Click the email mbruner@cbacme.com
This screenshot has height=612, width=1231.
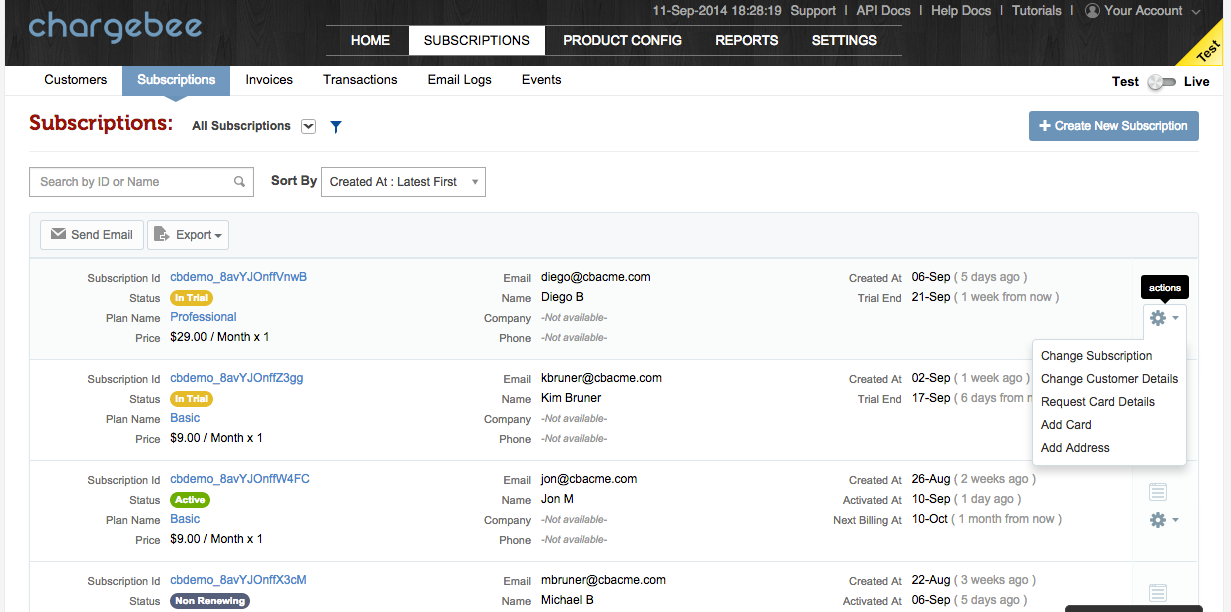(603, 580)
